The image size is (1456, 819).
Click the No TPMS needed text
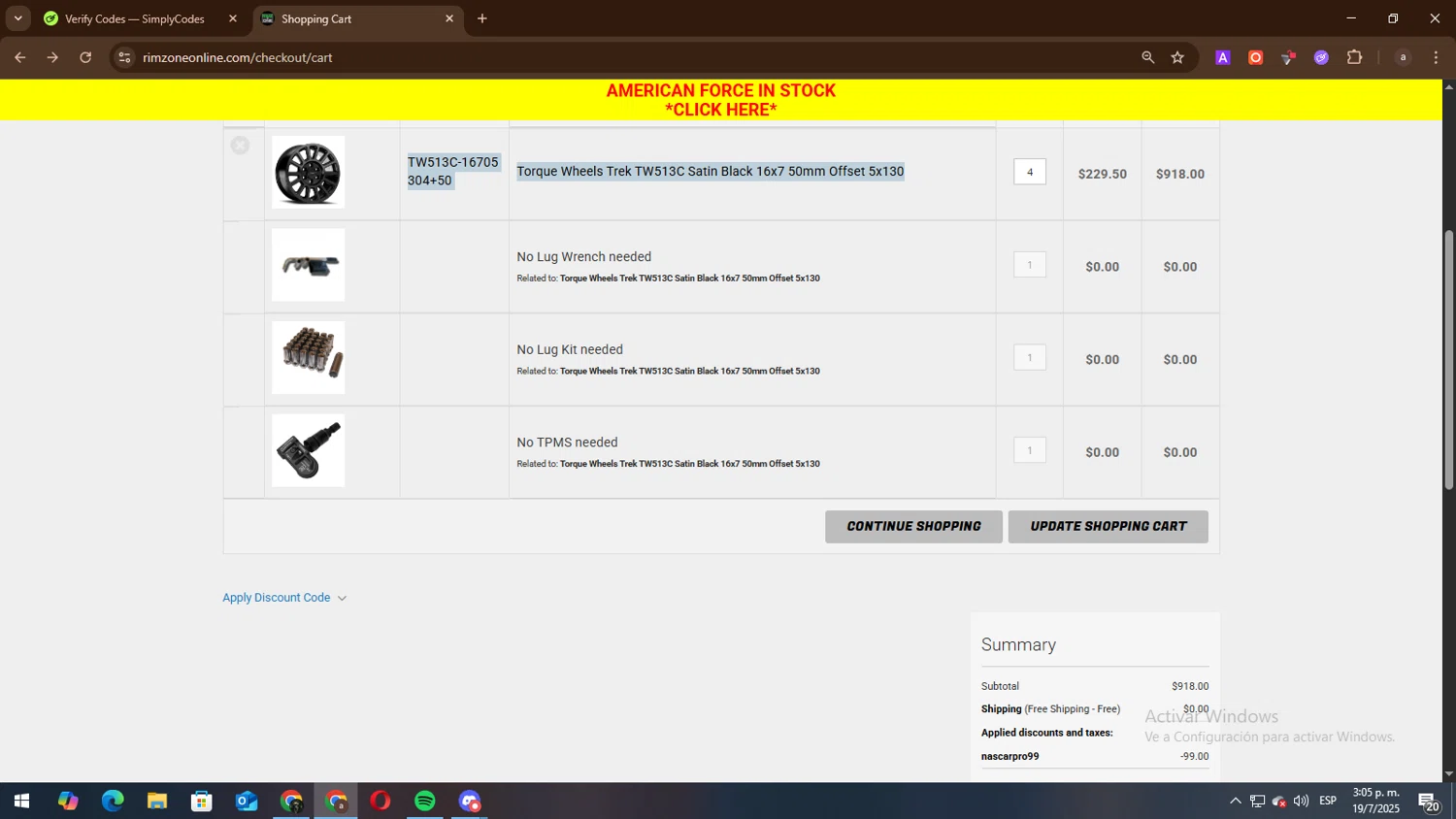click(x=567, y=442)
